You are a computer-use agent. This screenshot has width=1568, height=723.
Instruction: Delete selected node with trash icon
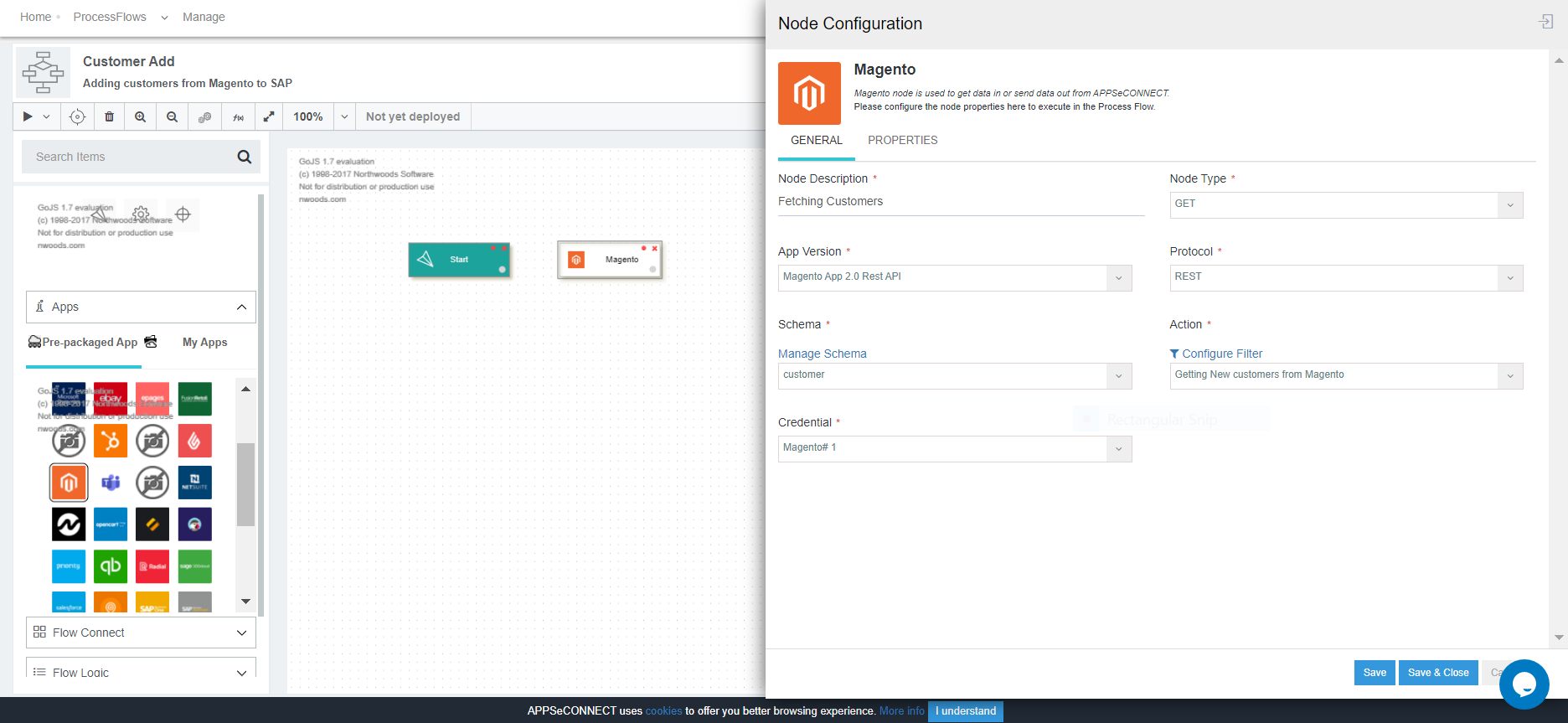pos(109,116)
